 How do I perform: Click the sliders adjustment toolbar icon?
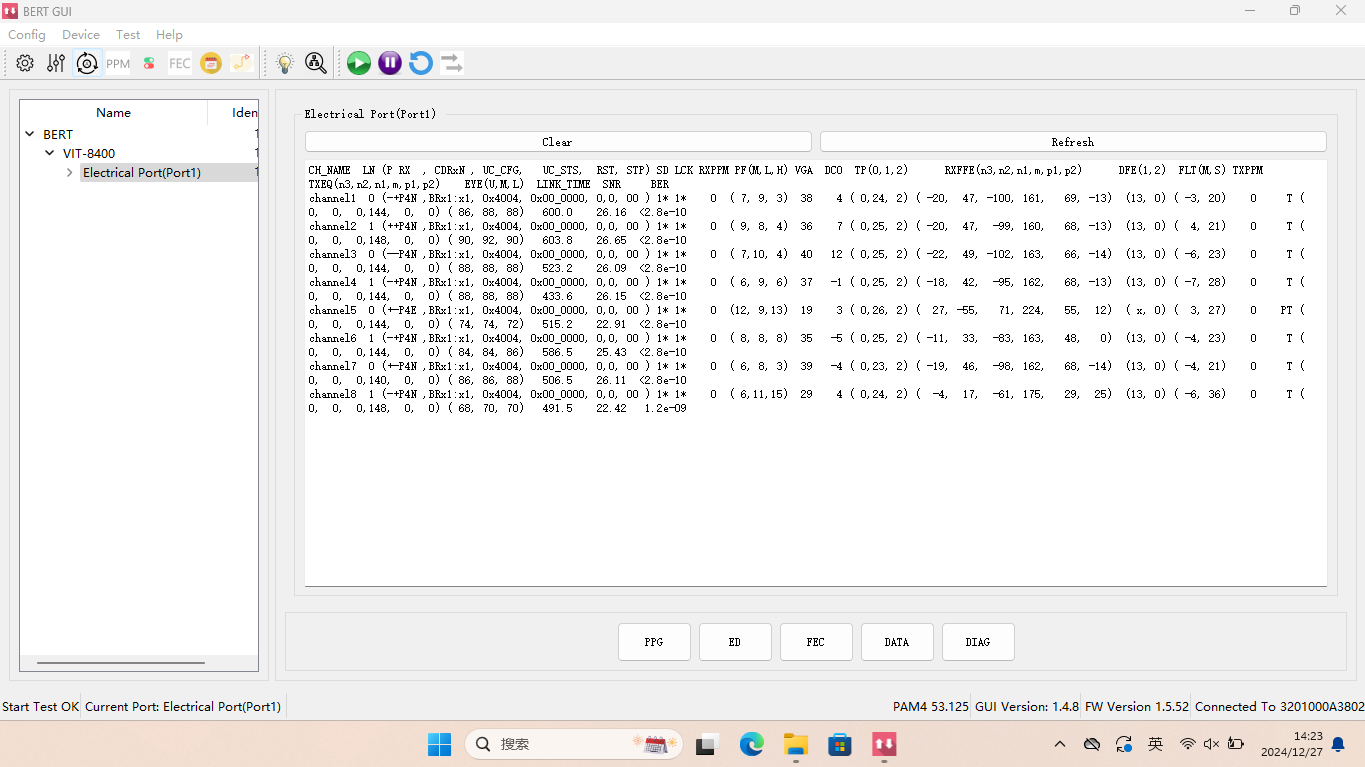[x=56, y=63]
